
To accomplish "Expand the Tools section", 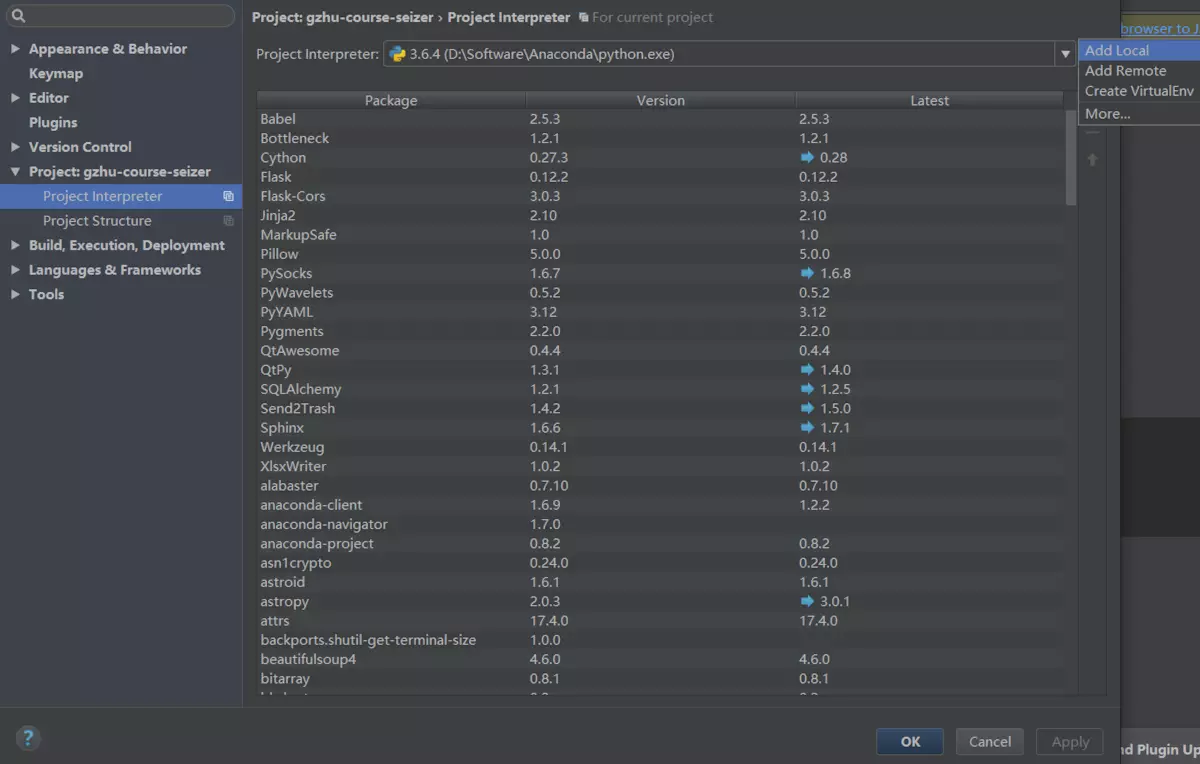I will (15, 294).
